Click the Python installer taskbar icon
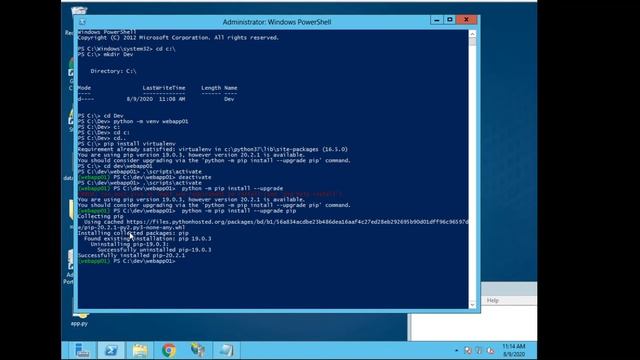The height and width of the screenshot is (360, 640). (x=198, y=350)
